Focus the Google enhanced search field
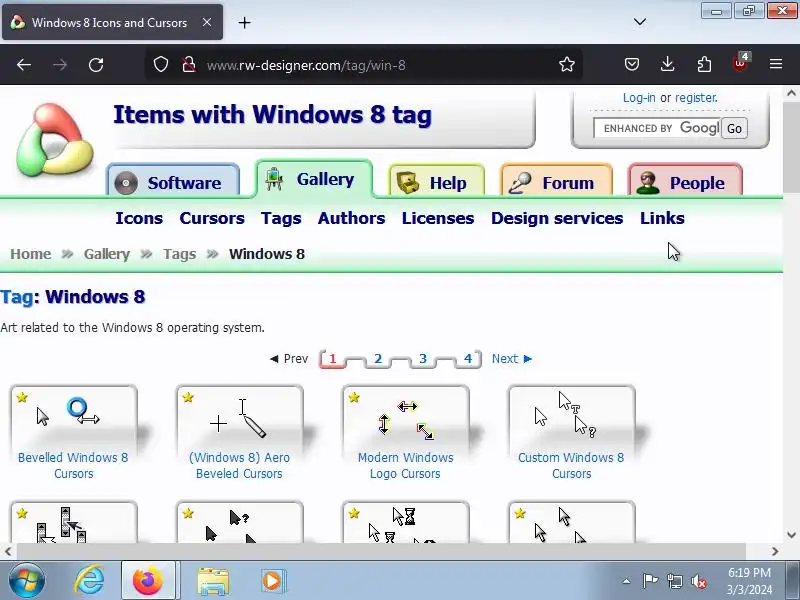This screenshot has height=600, width=800. 657,128
